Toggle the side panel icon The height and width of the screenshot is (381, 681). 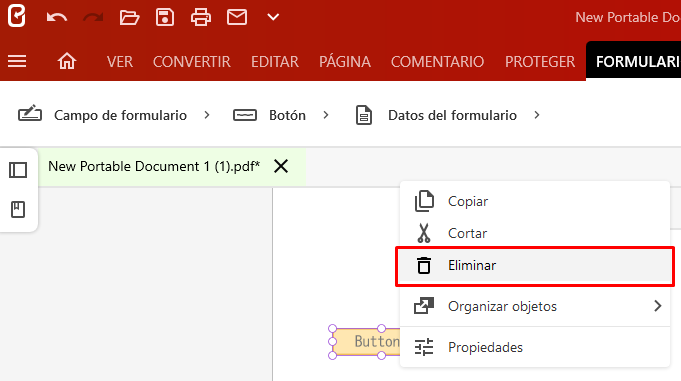[18, 170]
